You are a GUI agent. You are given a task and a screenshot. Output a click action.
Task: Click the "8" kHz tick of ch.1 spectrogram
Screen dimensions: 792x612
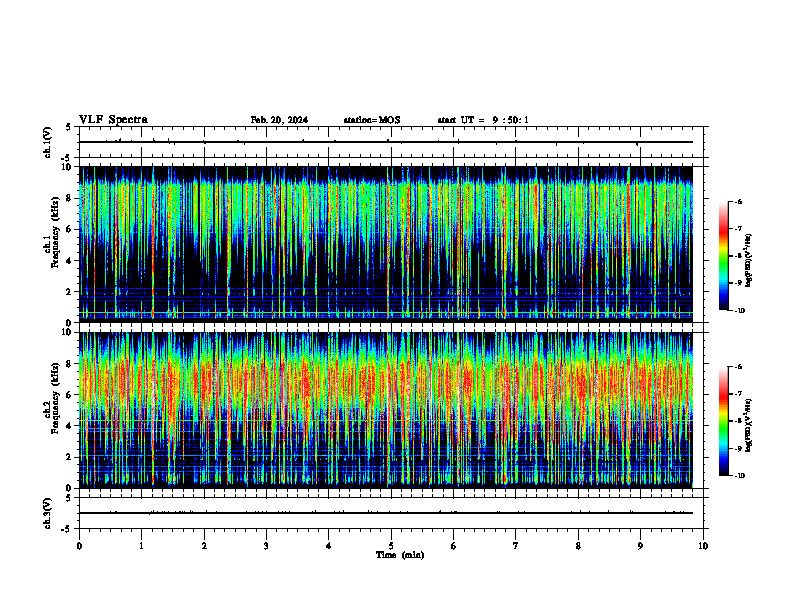pos(70,198)
